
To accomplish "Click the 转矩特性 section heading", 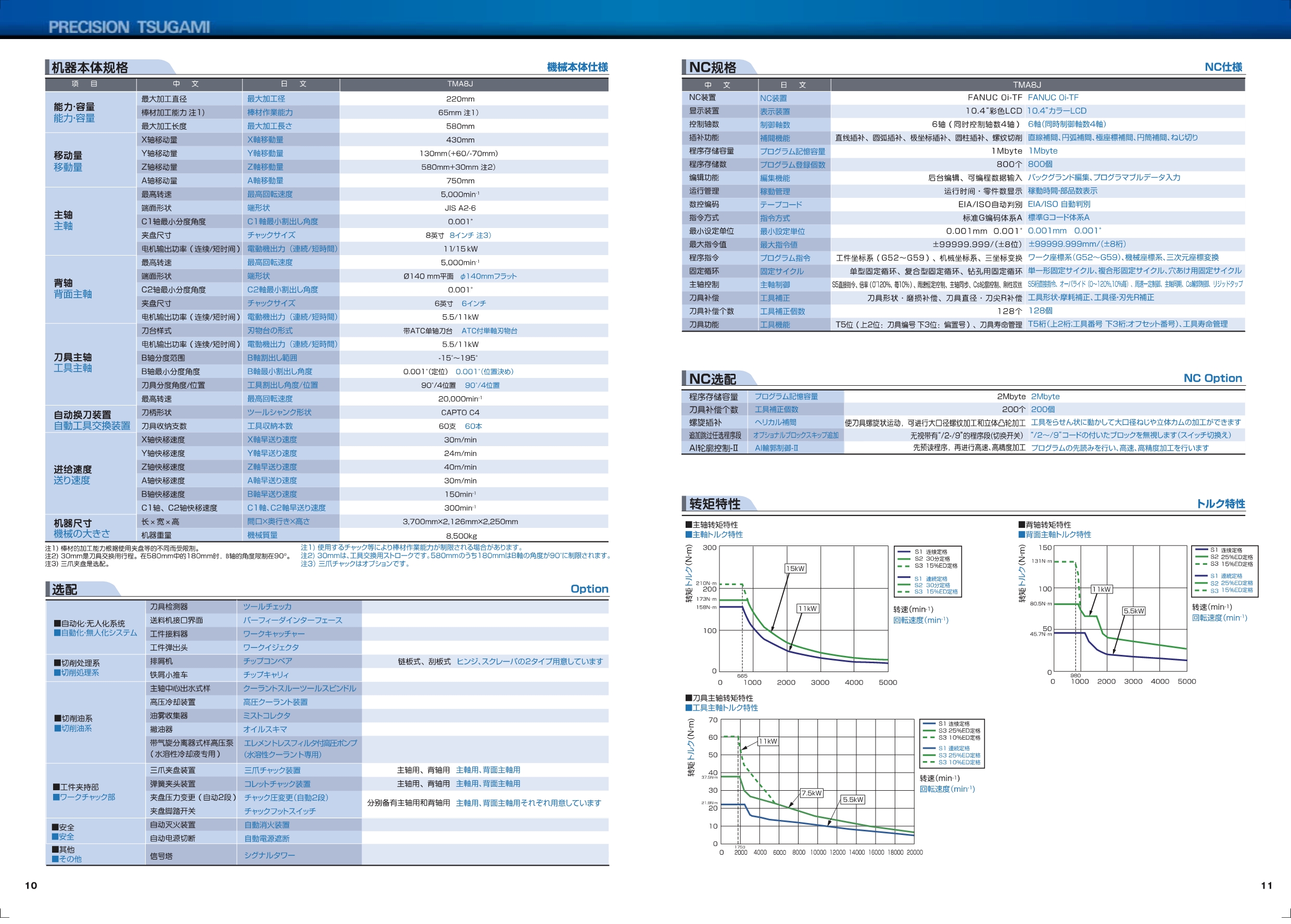I will (715, 503).
